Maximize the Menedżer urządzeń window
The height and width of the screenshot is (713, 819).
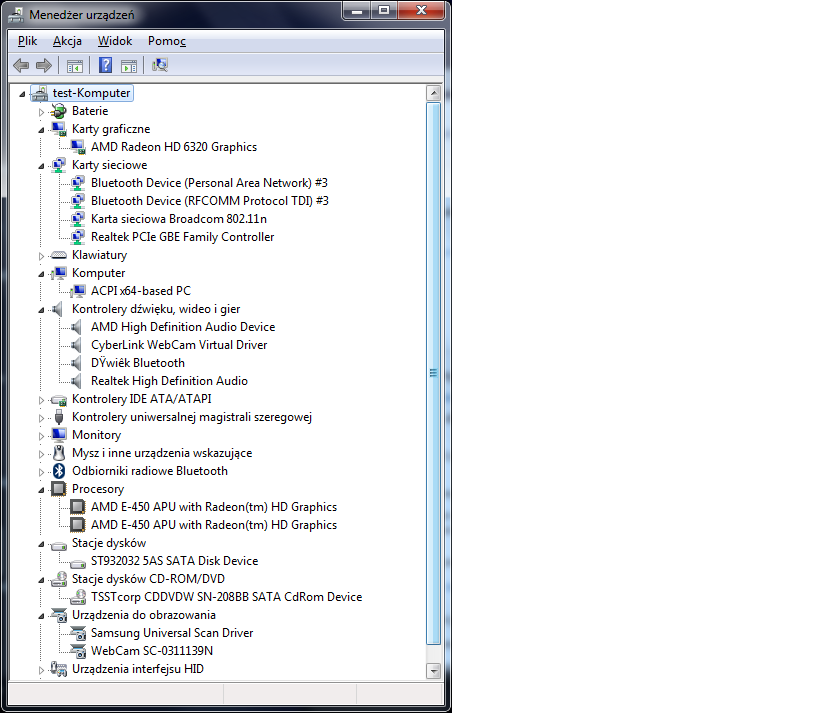pyautogui.click(x=384, y=10)
